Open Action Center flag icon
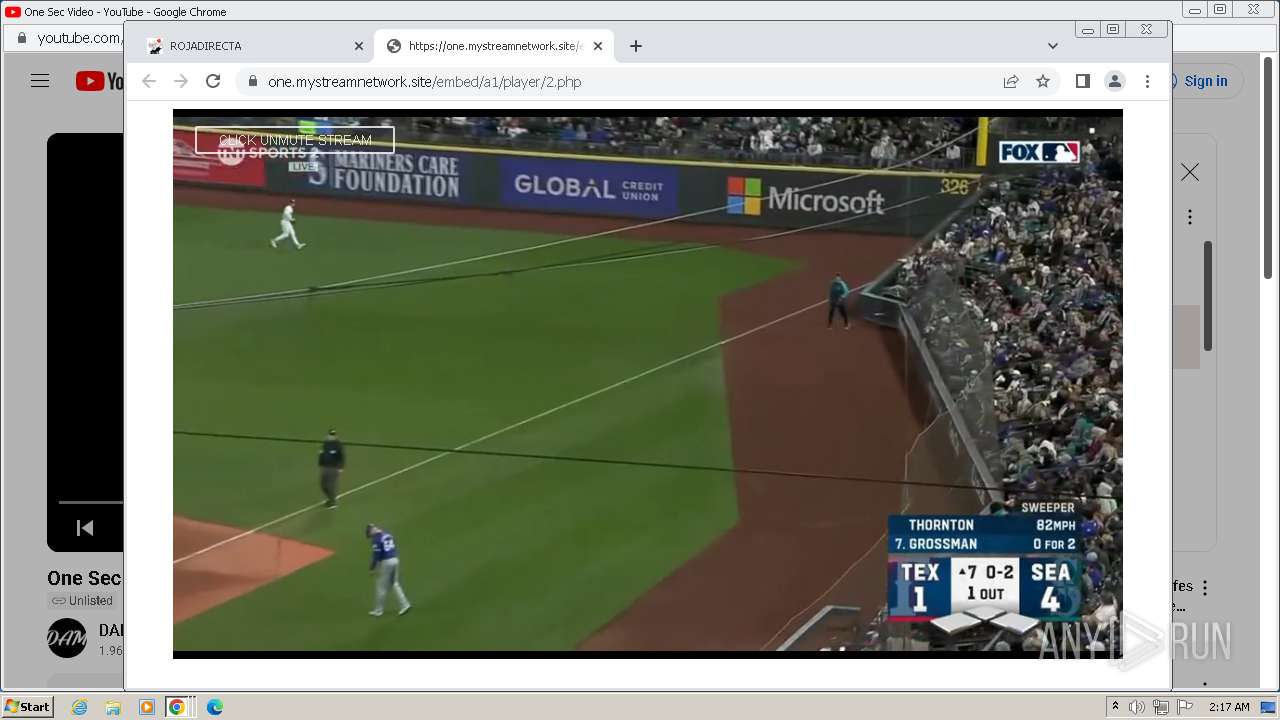This screenshot has height=720, width=1280. (1185, 707)
